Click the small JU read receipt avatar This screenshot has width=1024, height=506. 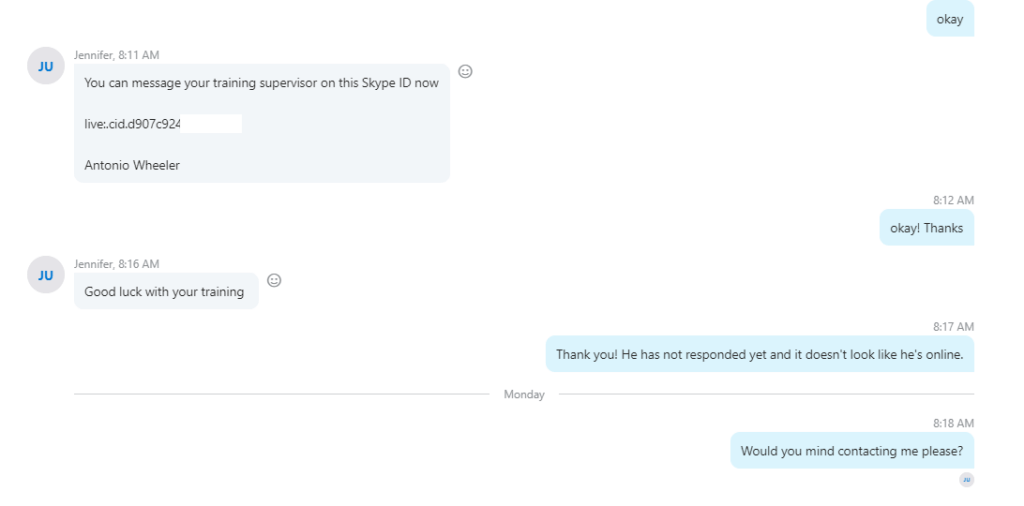(x=966, y=480)
